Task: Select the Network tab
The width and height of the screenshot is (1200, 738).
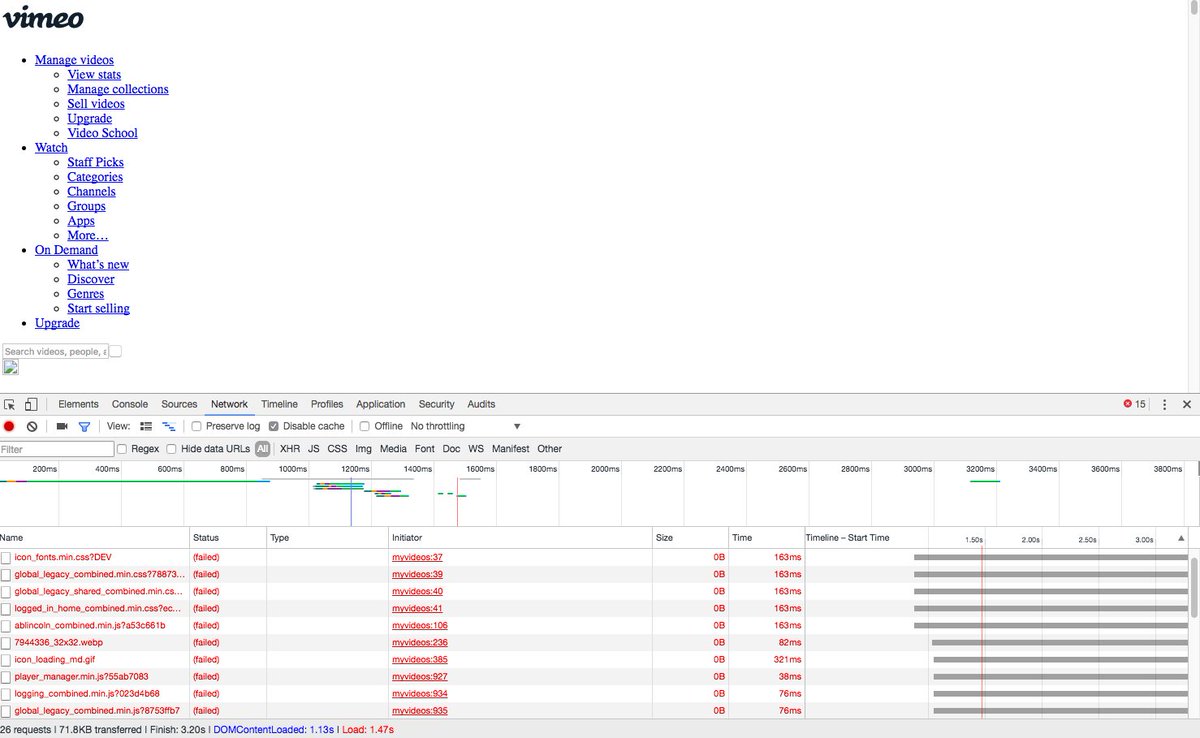Action: pyautogui.click(x=229, y=405)
